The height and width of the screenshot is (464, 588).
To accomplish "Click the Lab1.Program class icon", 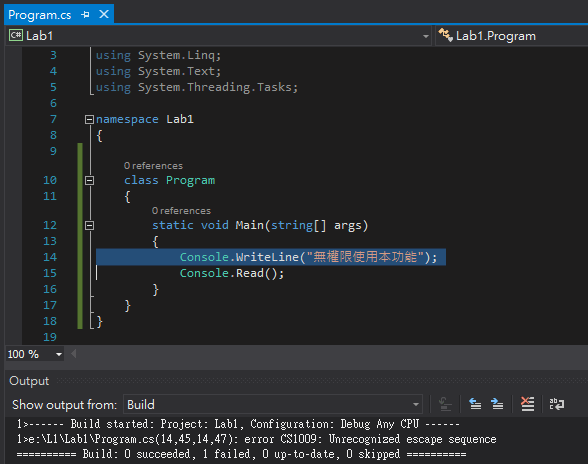I will click(446, 35).
